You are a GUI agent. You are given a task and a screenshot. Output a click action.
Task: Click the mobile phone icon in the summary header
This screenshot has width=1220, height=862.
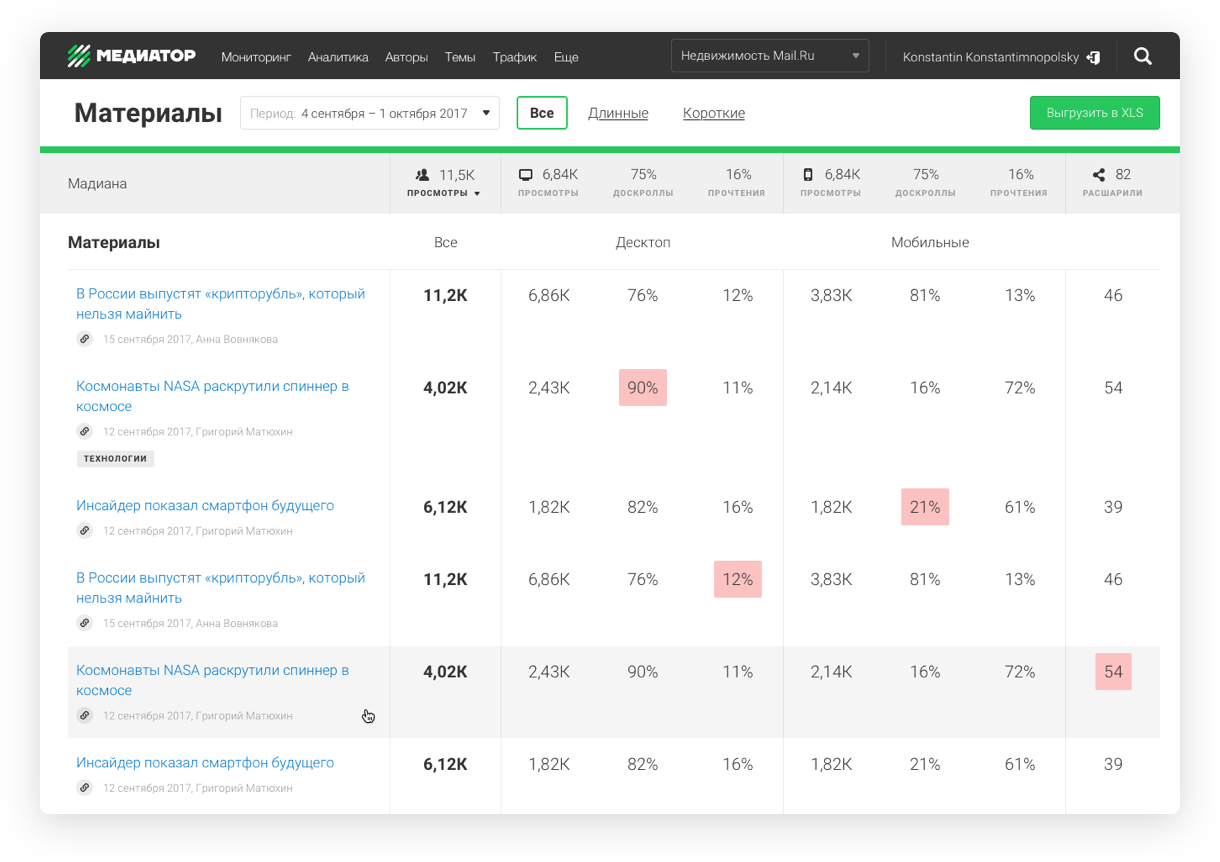808,175
